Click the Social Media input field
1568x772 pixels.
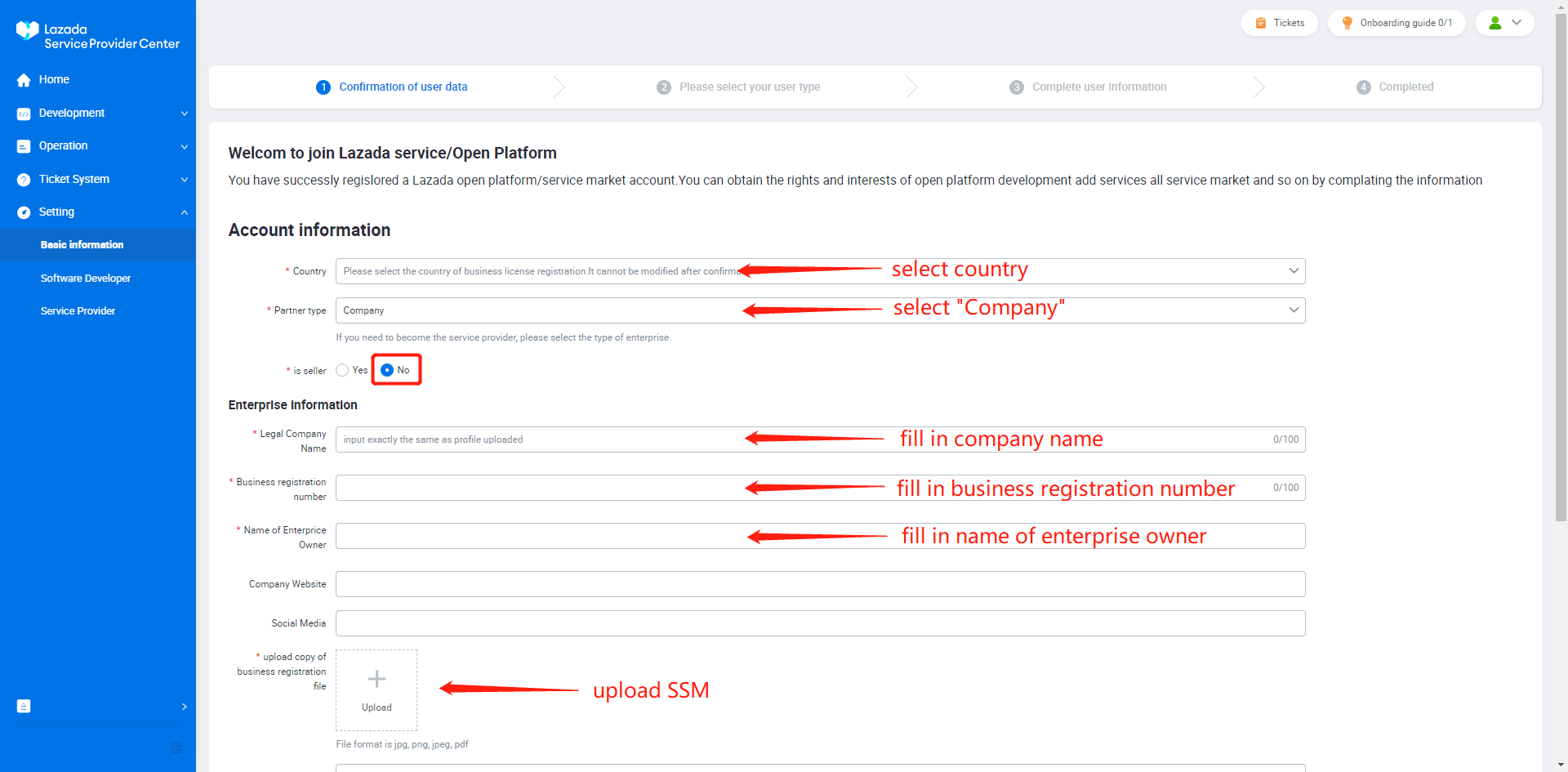820,623
